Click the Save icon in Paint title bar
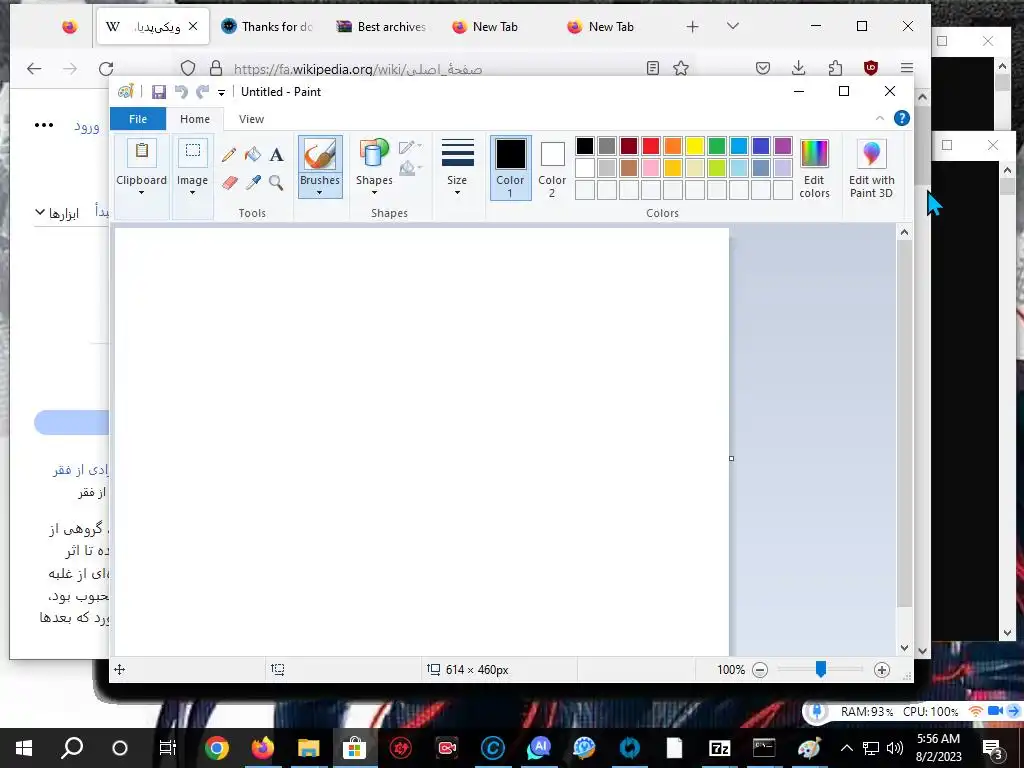The image size is (1024, 768). point(159,92)
